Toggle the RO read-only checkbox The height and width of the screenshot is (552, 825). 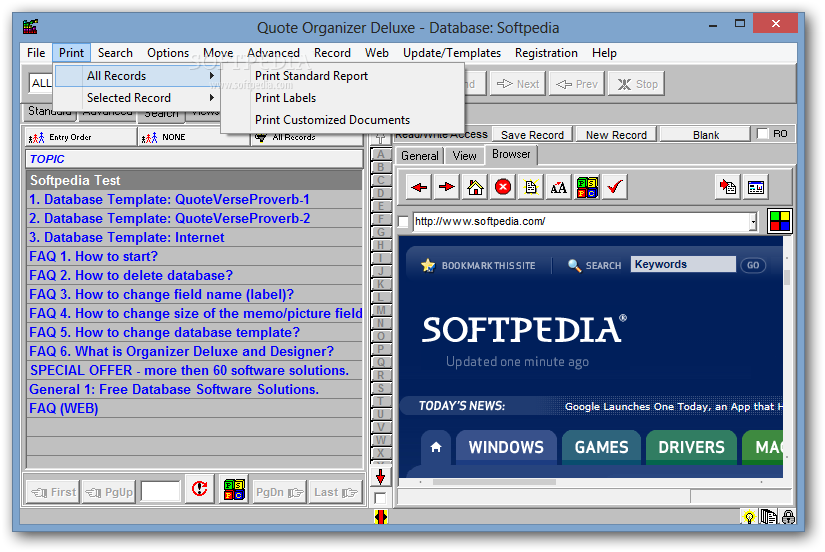click(762, 134)
